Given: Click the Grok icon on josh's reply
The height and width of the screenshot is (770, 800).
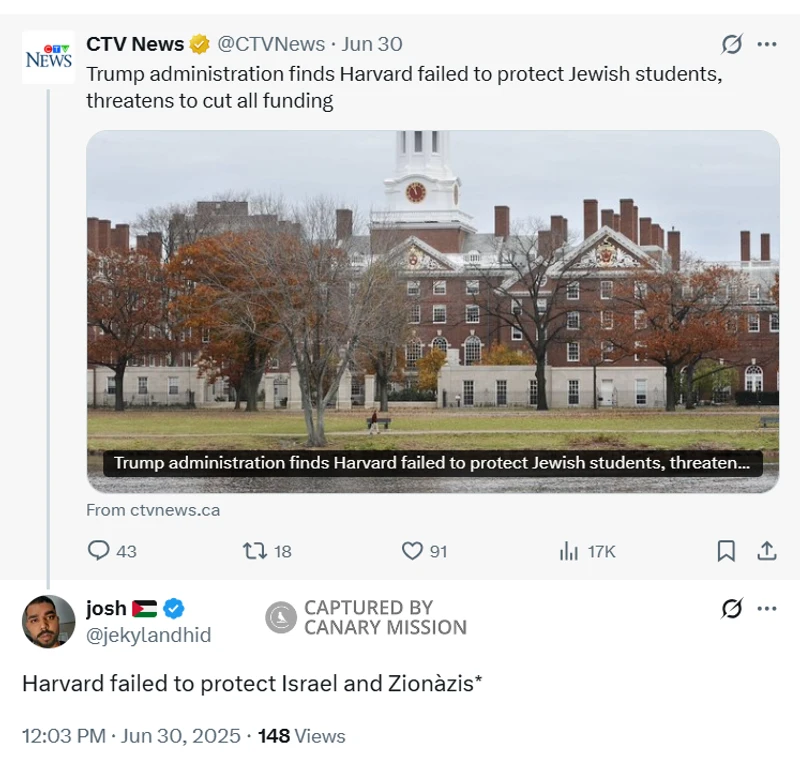Looking at the screenshot, I should pos(732,608).
